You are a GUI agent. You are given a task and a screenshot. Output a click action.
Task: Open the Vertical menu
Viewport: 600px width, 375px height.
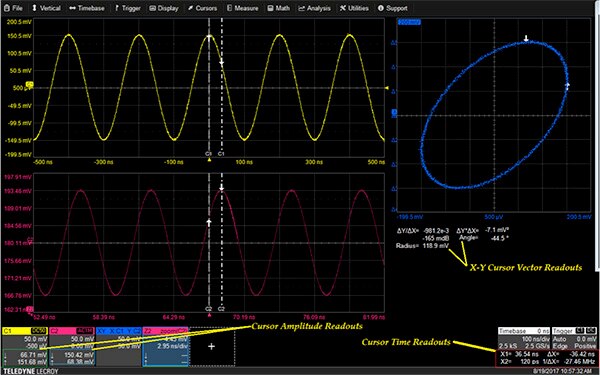pyautogui.click(x=46, y=8)
